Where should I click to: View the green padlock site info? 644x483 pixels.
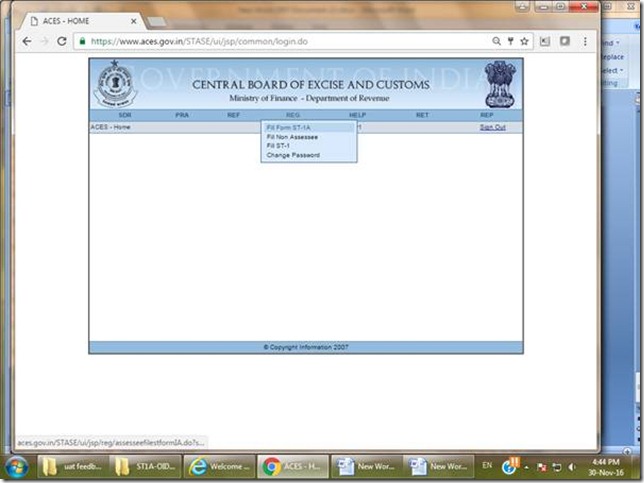point(83,41)
